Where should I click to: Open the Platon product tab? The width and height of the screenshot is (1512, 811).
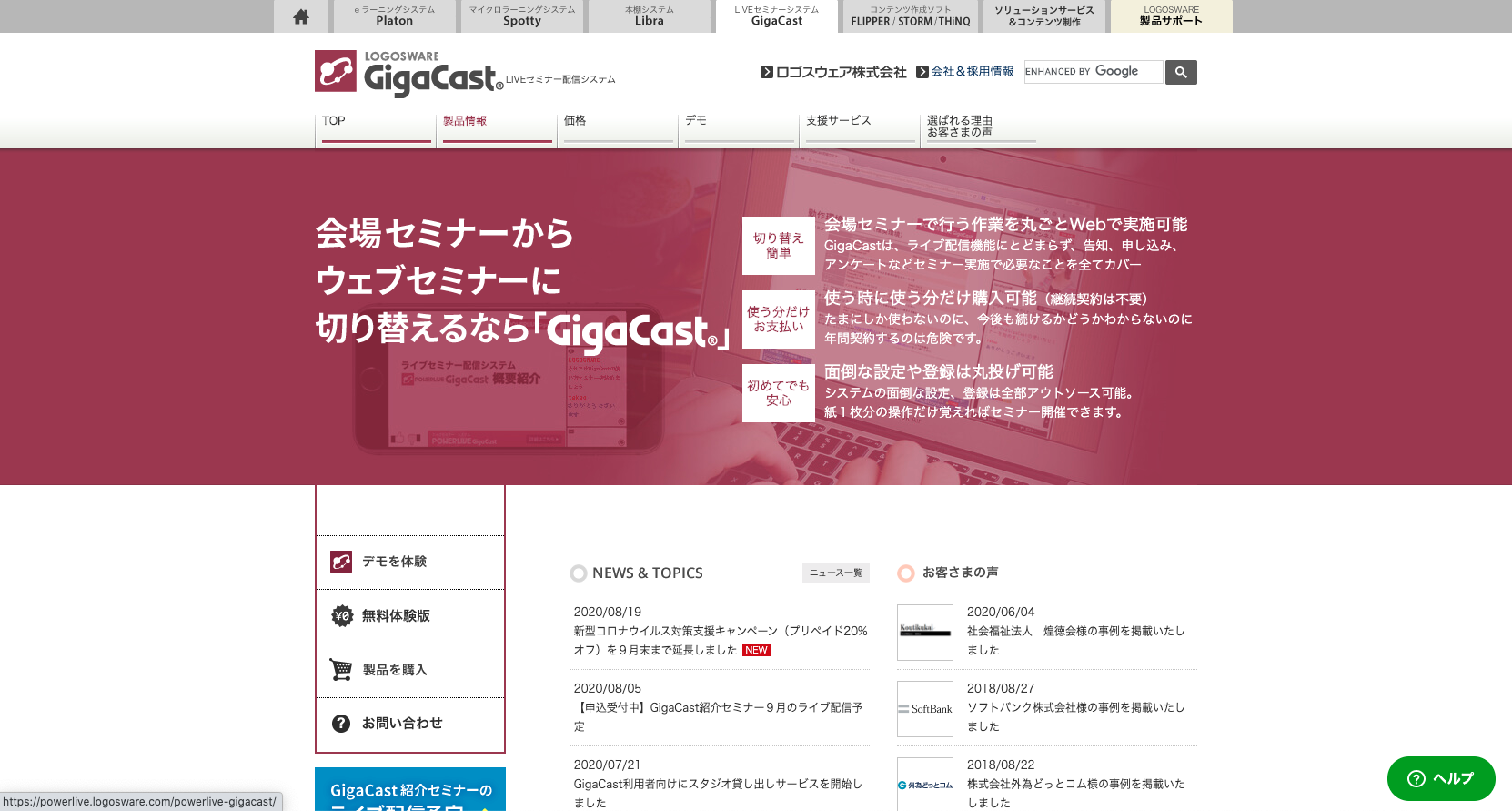394,16
